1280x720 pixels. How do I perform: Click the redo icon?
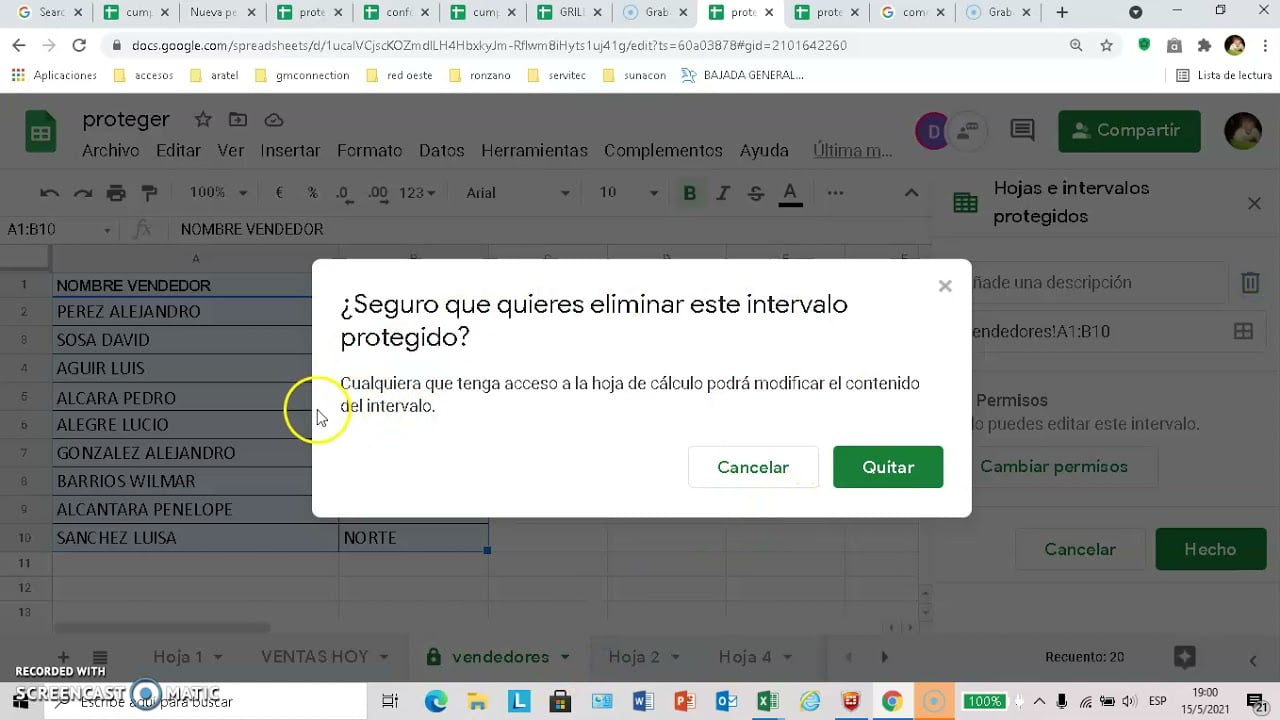pyautogui.click(x=83, y=193)
